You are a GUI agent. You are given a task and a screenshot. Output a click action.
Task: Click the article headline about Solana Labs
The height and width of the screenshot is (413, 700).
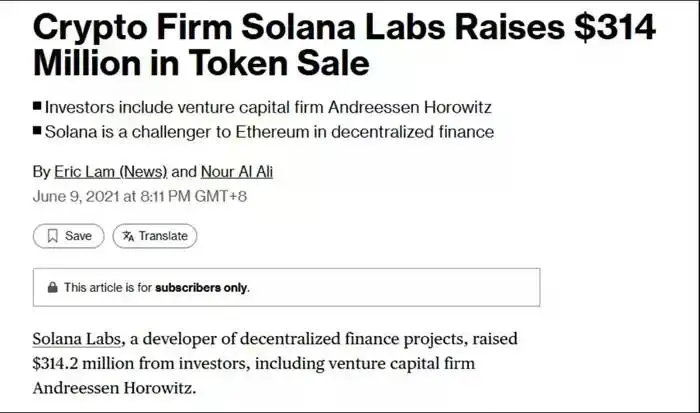tap(344, 45)
